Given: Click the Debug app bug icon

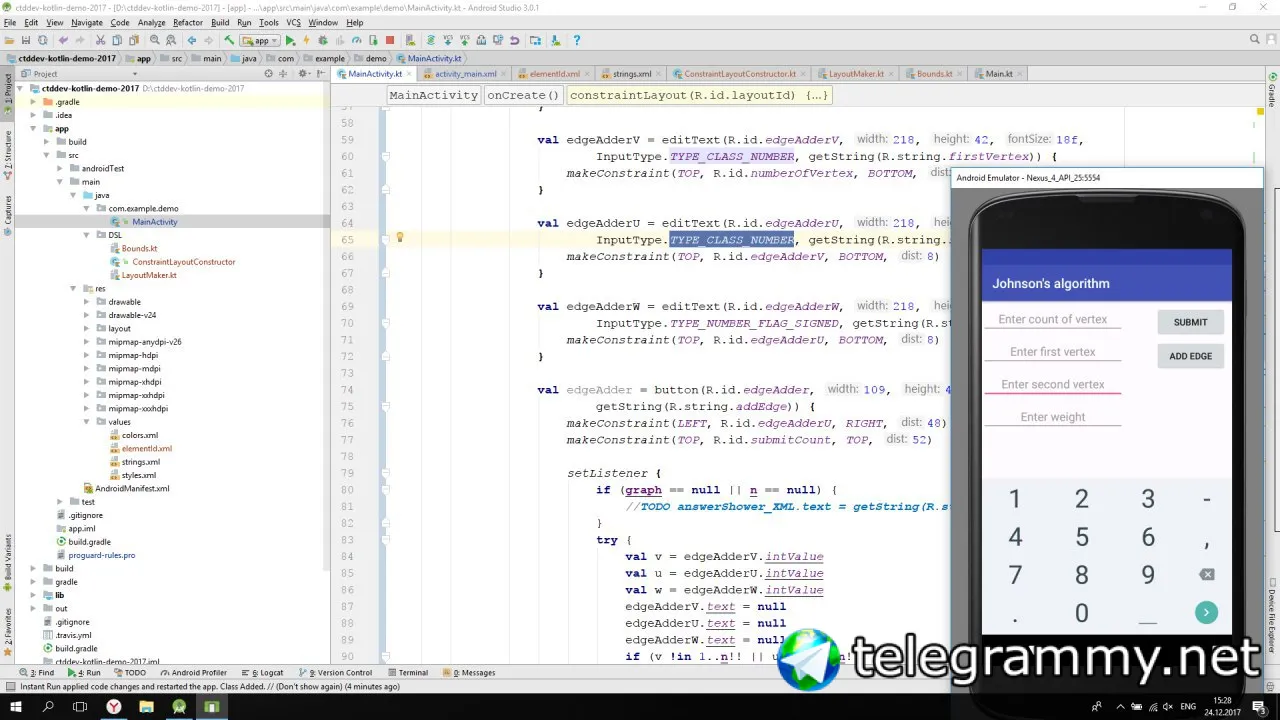Looking at the screenshot, I should point(323,41).
